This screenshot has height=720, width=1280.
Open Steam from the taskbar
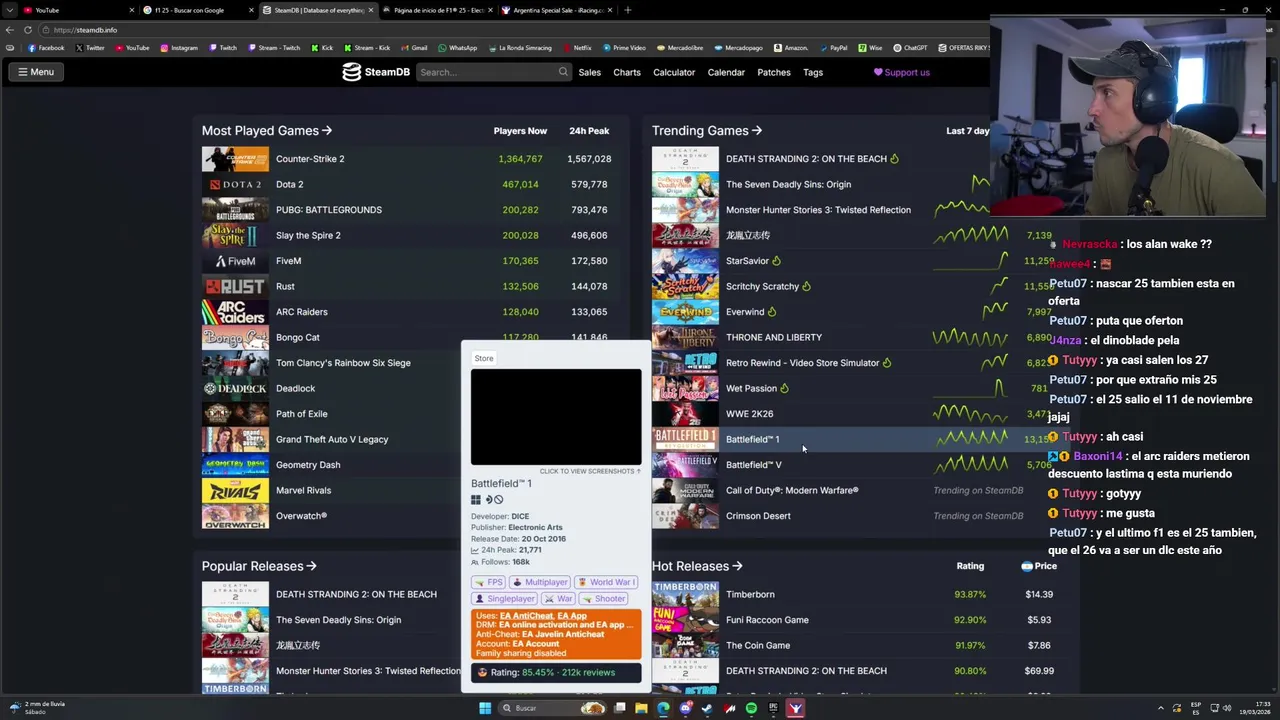pos(707,708)
